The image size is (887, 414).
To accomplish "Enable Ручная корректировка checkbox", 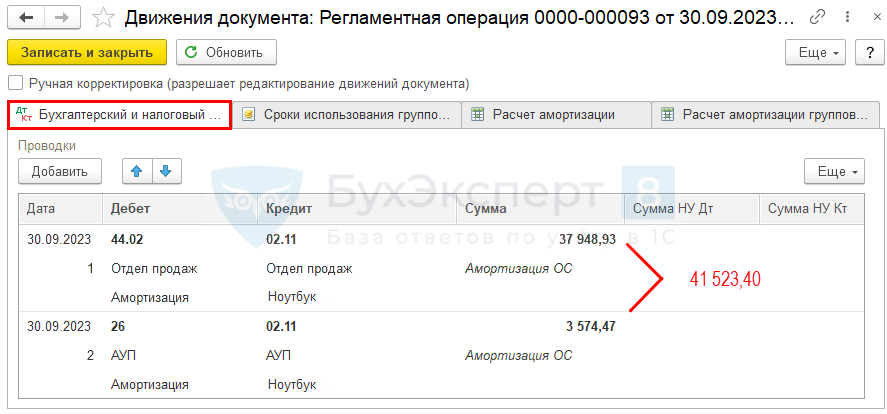I will [16, 84].
